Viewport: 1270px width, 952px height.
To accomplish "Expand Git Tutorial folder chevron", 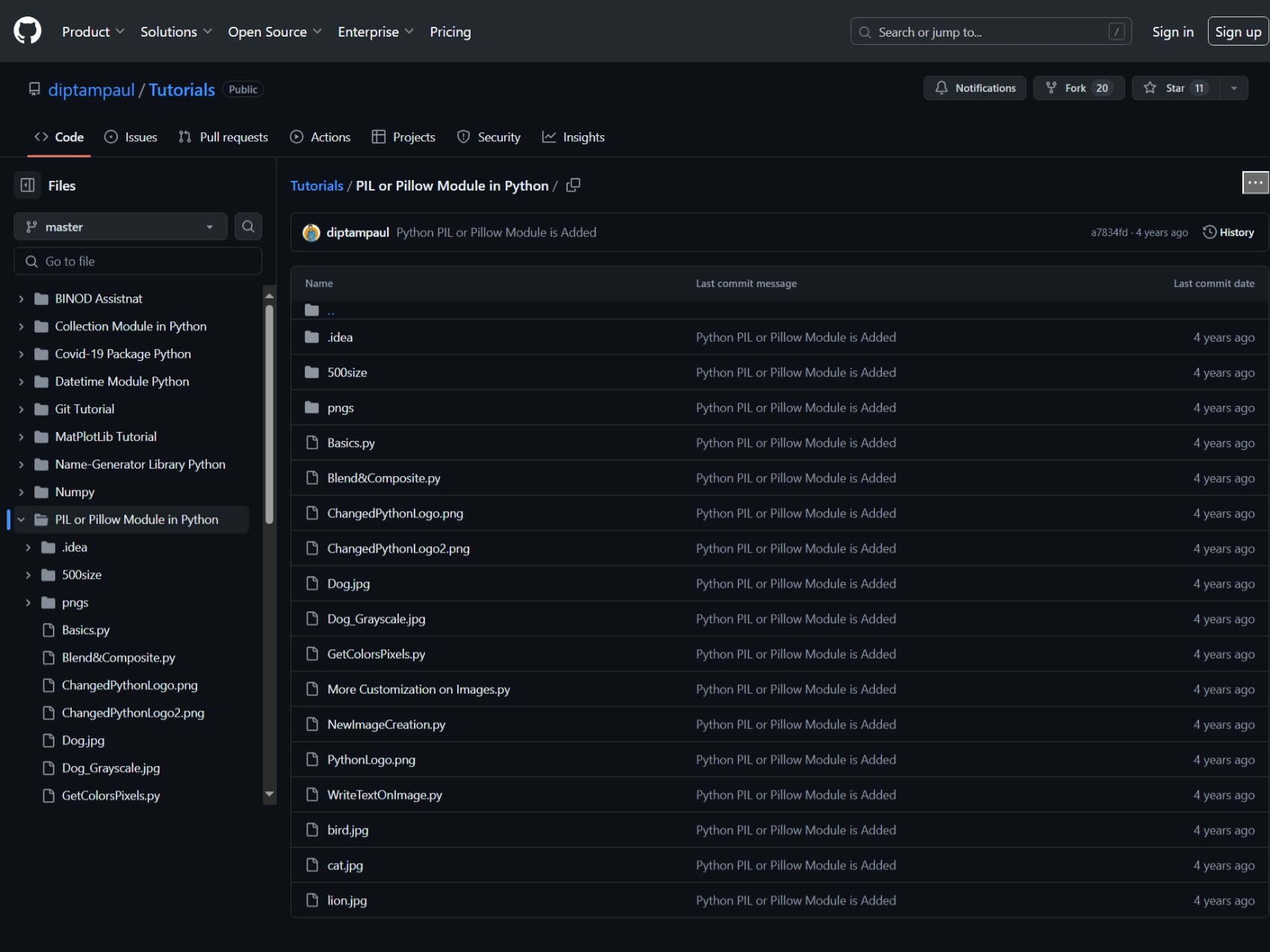I will point(21,409).
